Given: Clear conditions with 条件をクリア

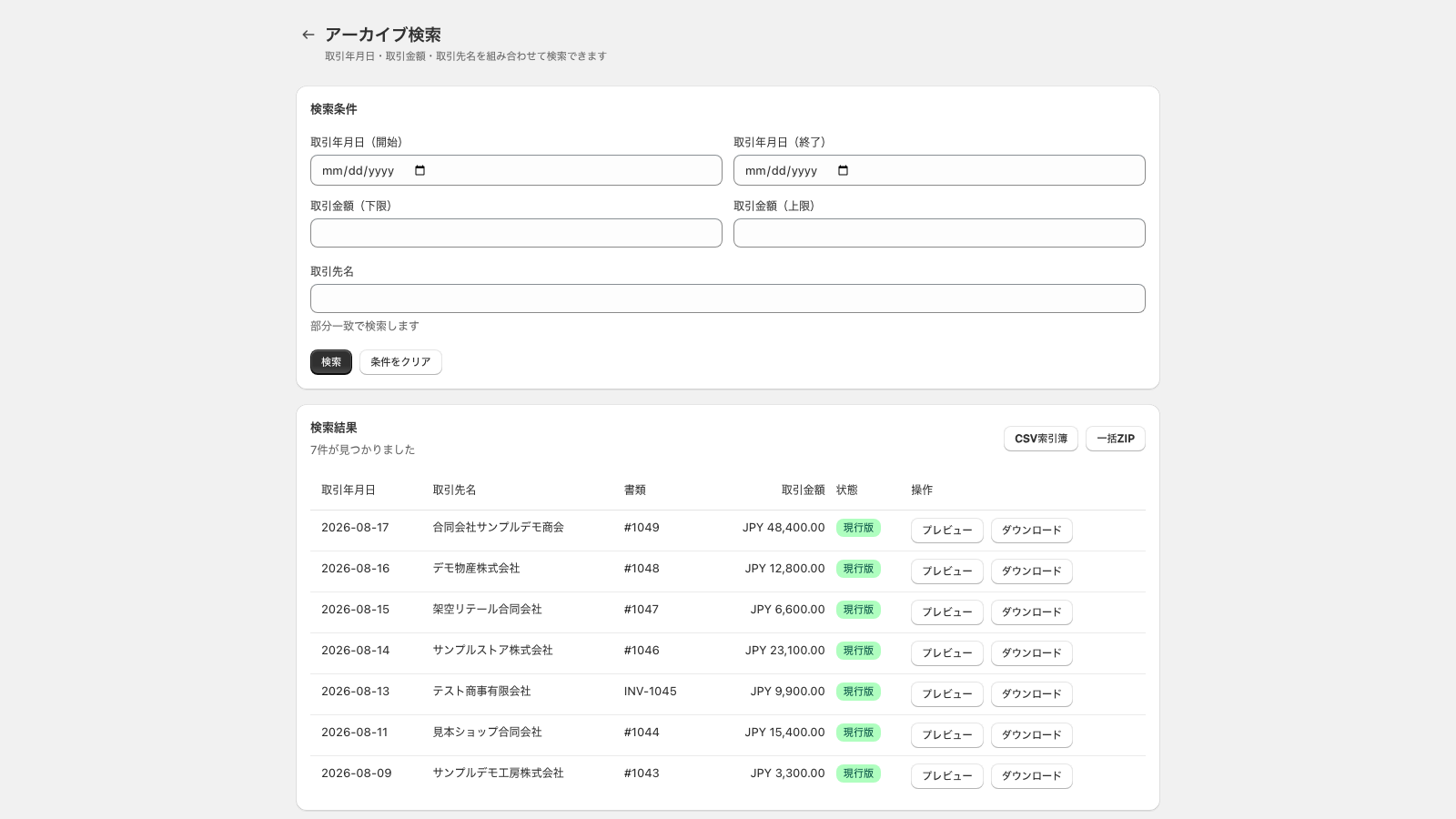Looking at the screenshot, I should (400, 362).
